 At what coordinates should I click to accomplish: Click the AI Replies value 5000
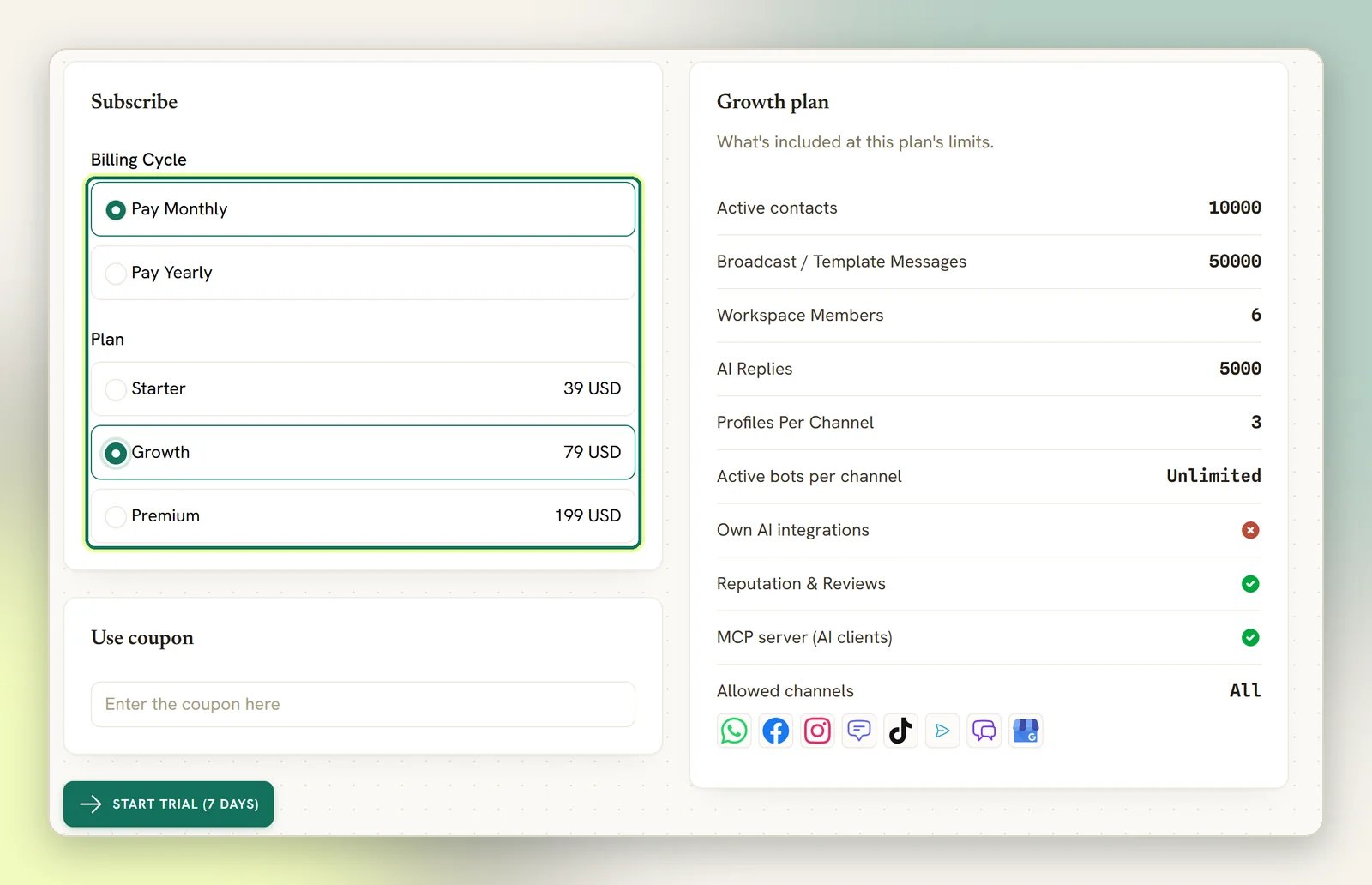pos(1240,369)
